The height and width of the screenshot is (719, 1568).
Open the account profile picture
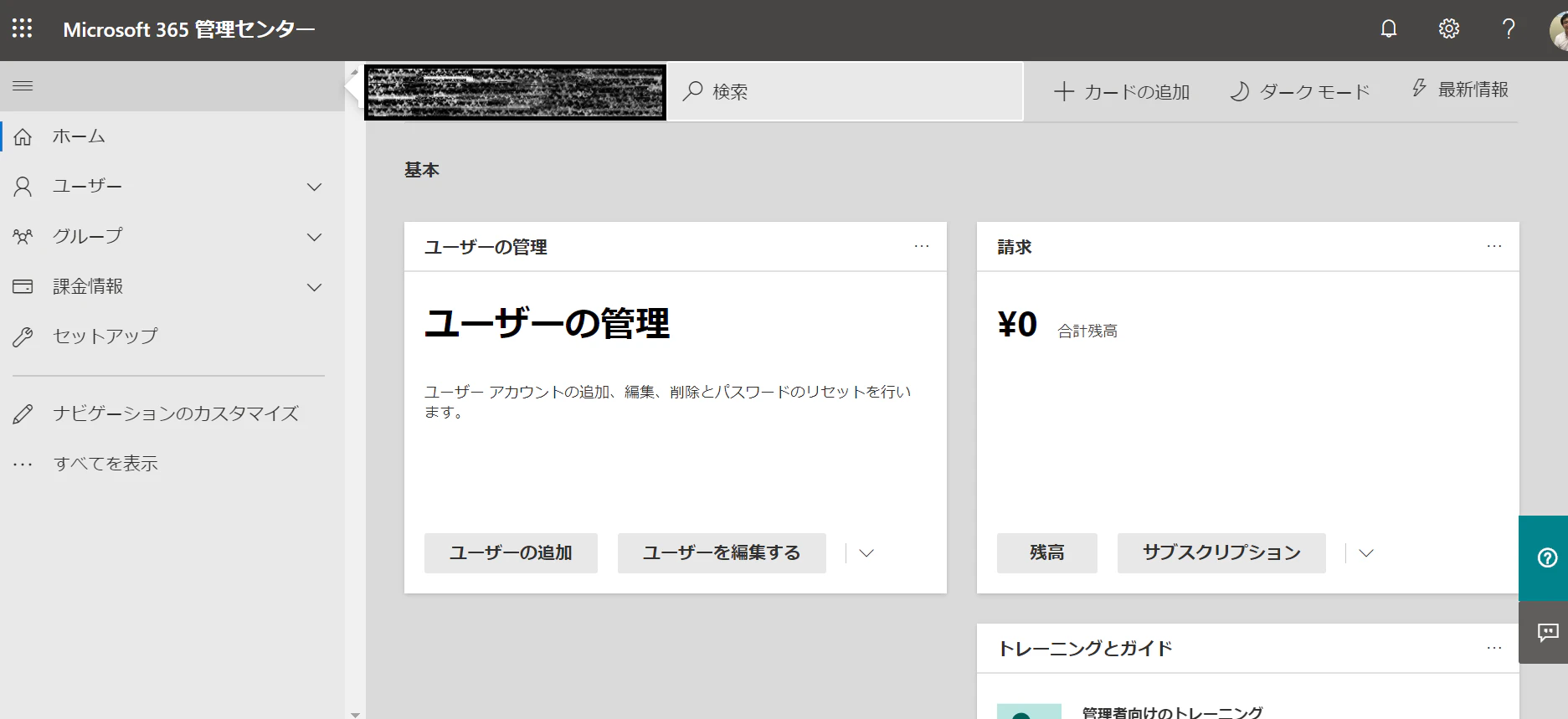pyautogui.click(x=1558, y=30)
